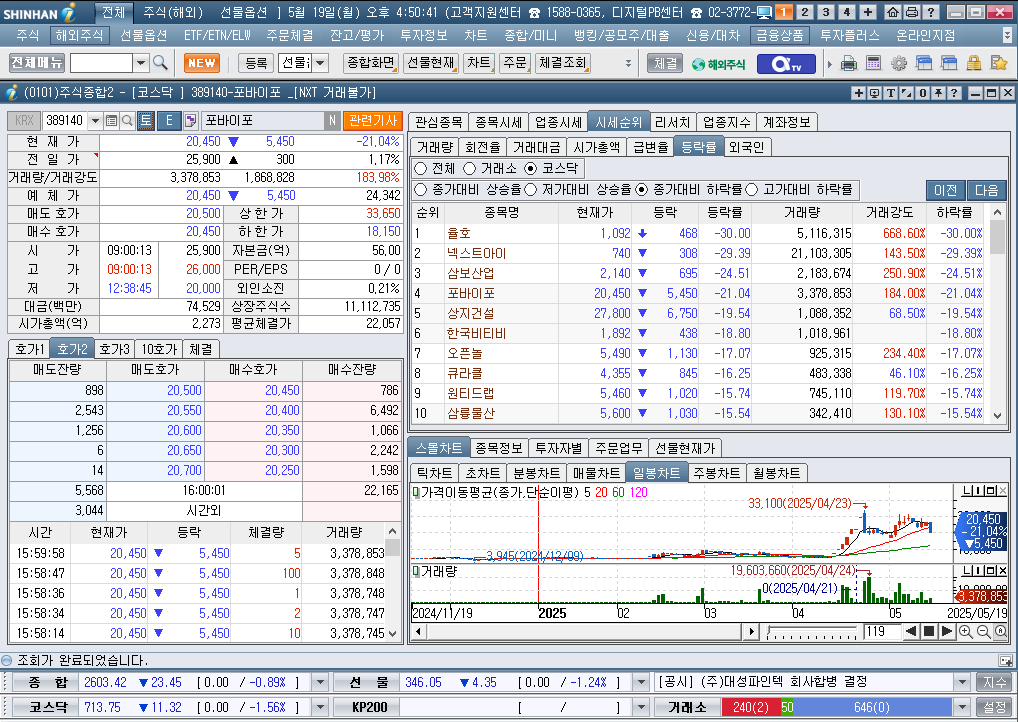Click the T font icon in window title bar
The height and width of the screenshot is (722, 1018).
point(891,93)
